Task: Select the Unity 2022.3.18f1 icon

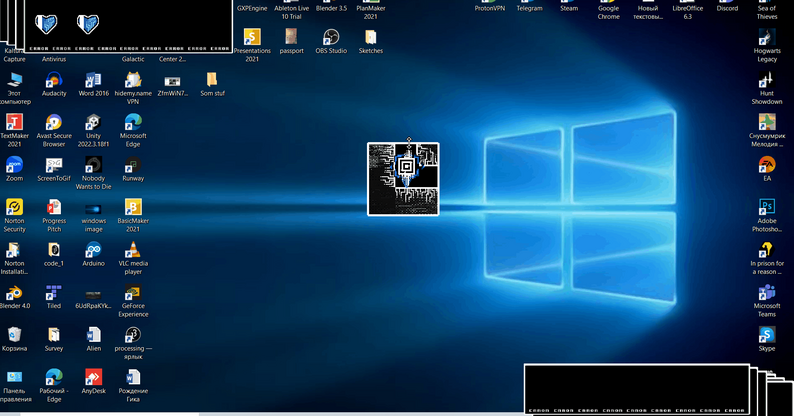Action: (93, 123)
